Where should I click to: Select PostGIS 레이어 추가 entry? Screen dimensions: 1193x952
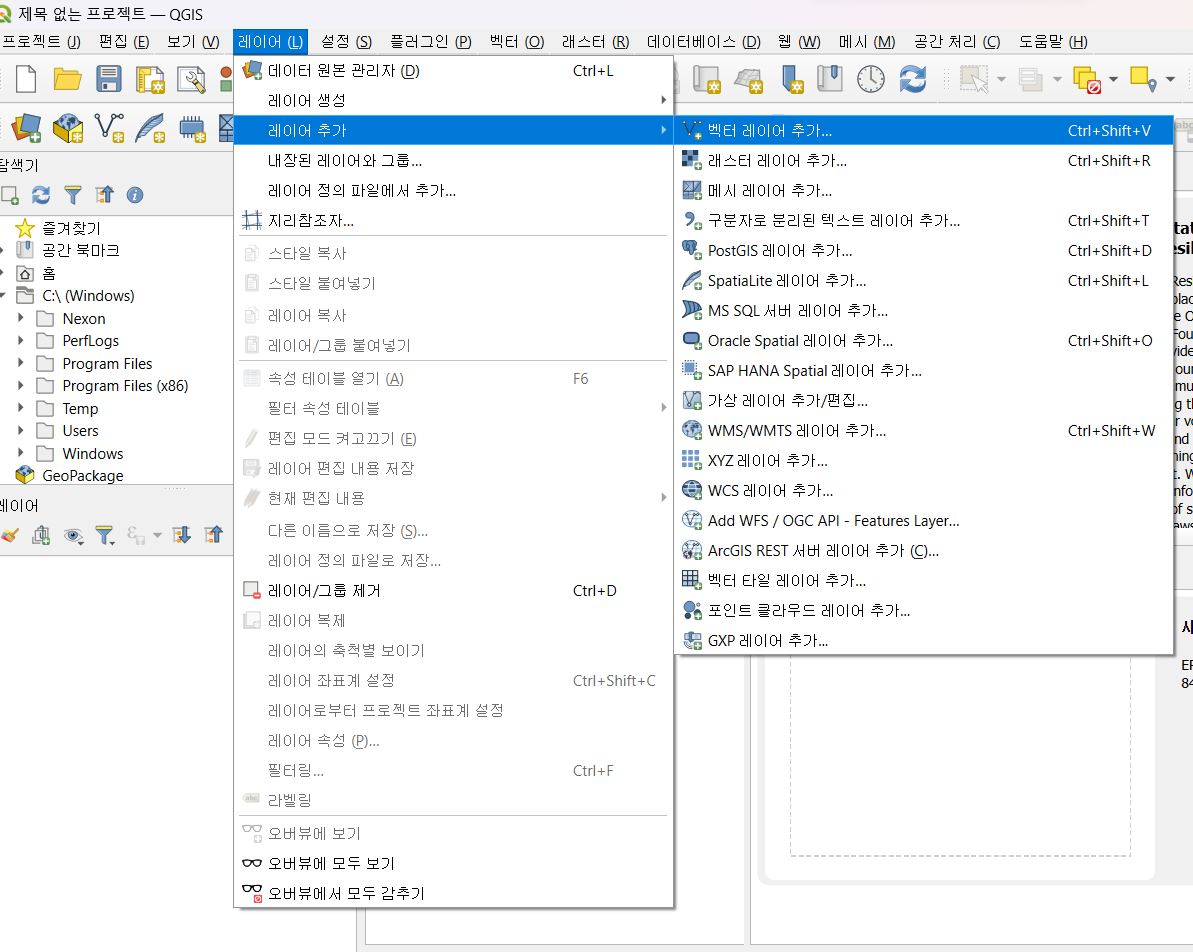pyautogui.click(x=924, y=250)
